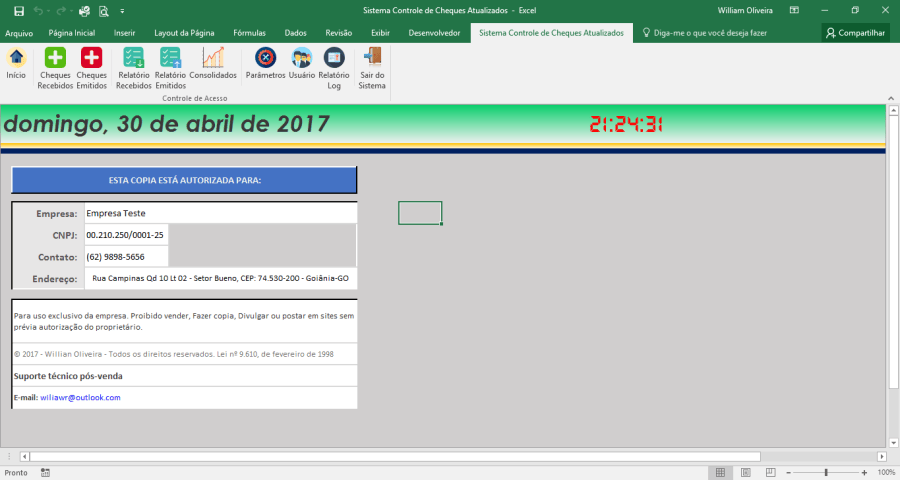Click the copyright Willian Oliveira row
This screenshot has width=900, height=480.
[184, 354]
